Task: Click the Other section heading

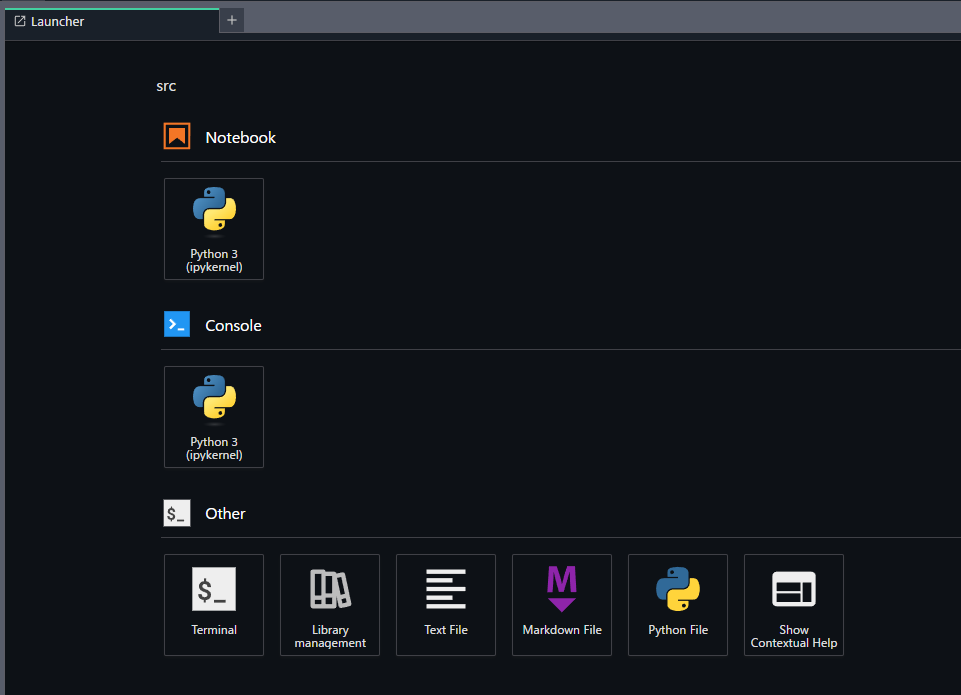Action: (225, 514)
